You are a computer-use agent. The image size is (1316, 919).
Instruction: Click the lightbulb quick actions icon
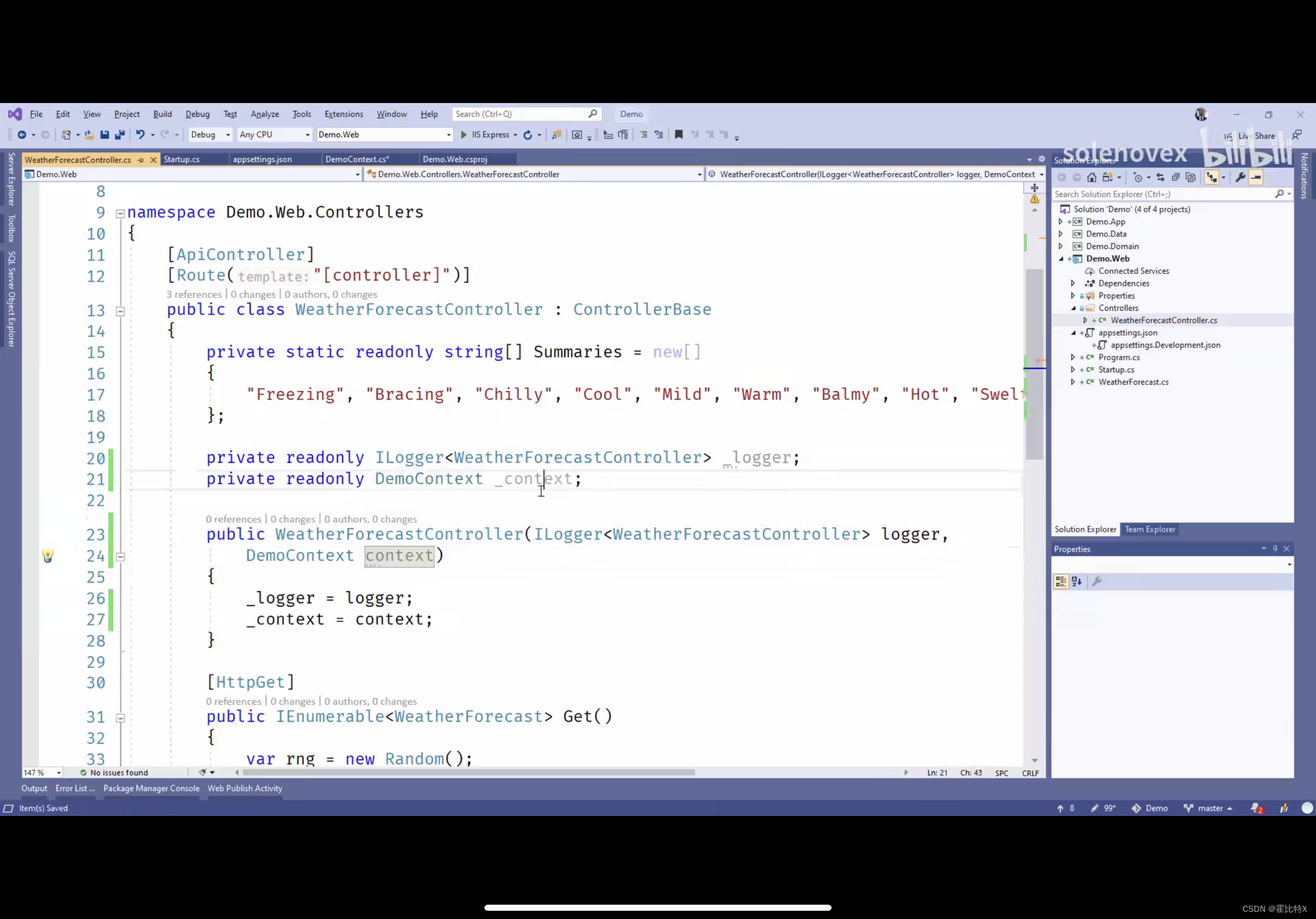click(47, 555)
